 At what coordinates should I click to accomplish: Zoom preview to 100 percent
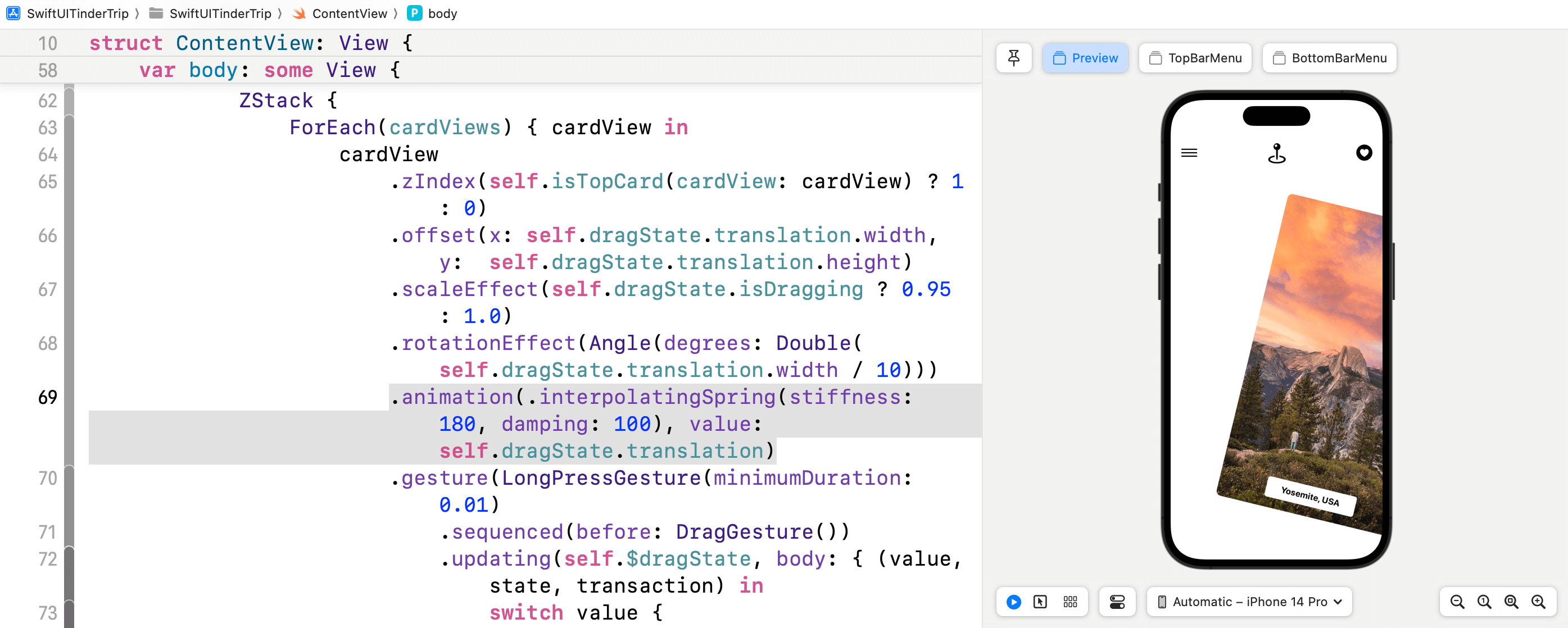point(1484,602)
